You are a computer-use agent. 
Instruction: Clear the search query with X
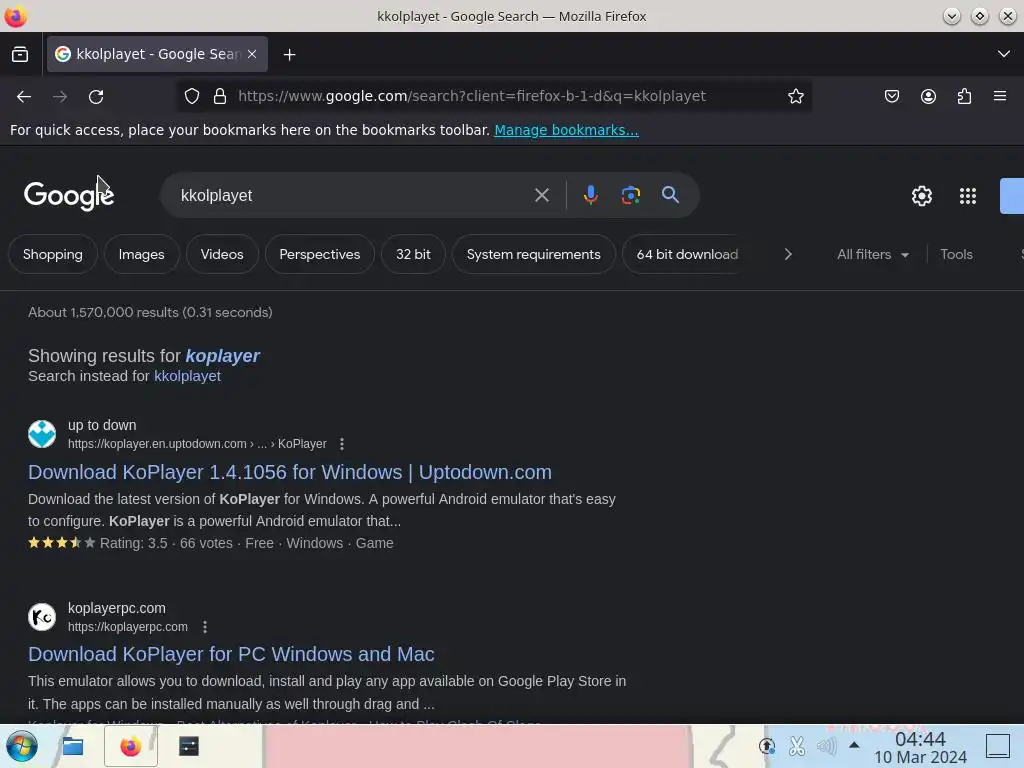pyautogui.click(x=541, y=195)
